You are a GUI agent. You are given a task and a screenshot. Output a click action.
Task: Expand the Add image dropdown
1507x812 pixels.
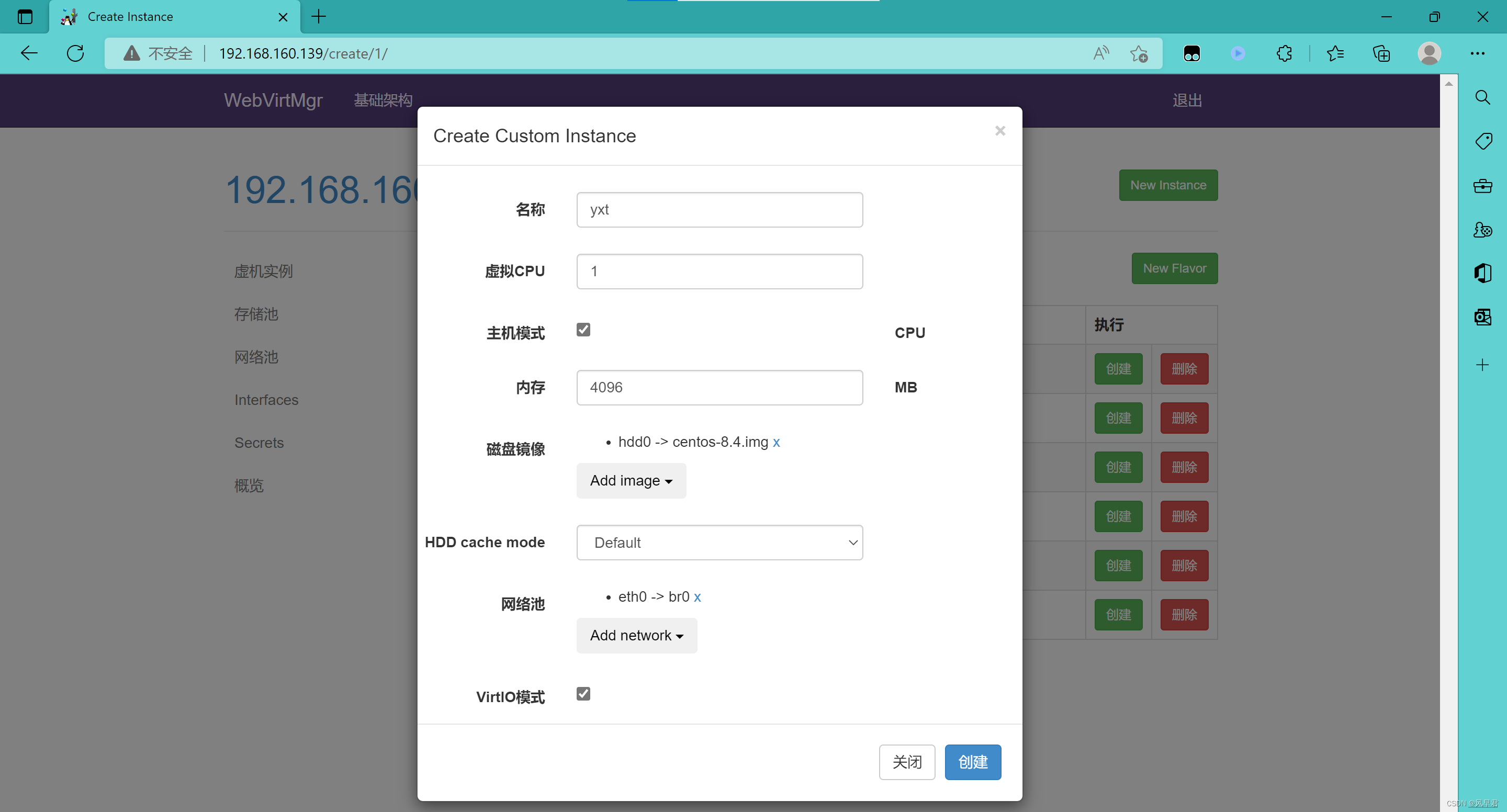tap(631, 480)
